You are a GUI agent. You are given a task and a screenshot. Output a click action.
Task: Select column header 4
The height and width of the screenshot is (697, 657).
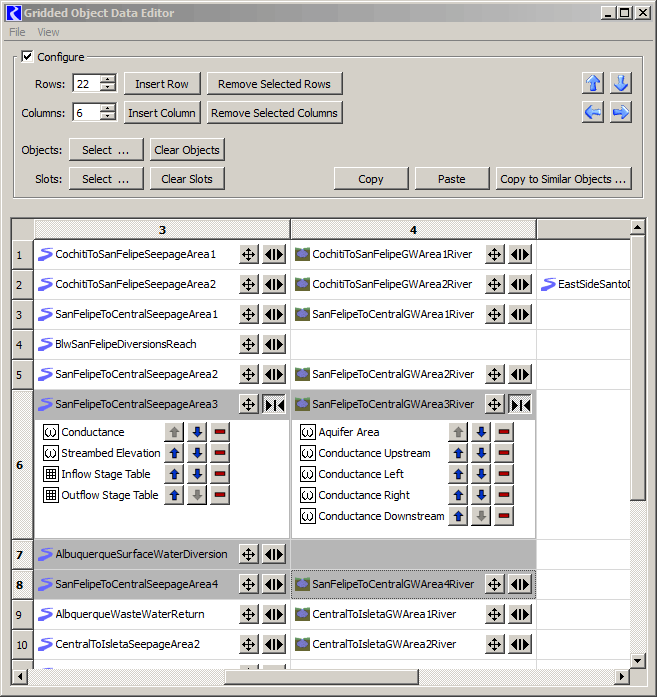tap(413, 230)
